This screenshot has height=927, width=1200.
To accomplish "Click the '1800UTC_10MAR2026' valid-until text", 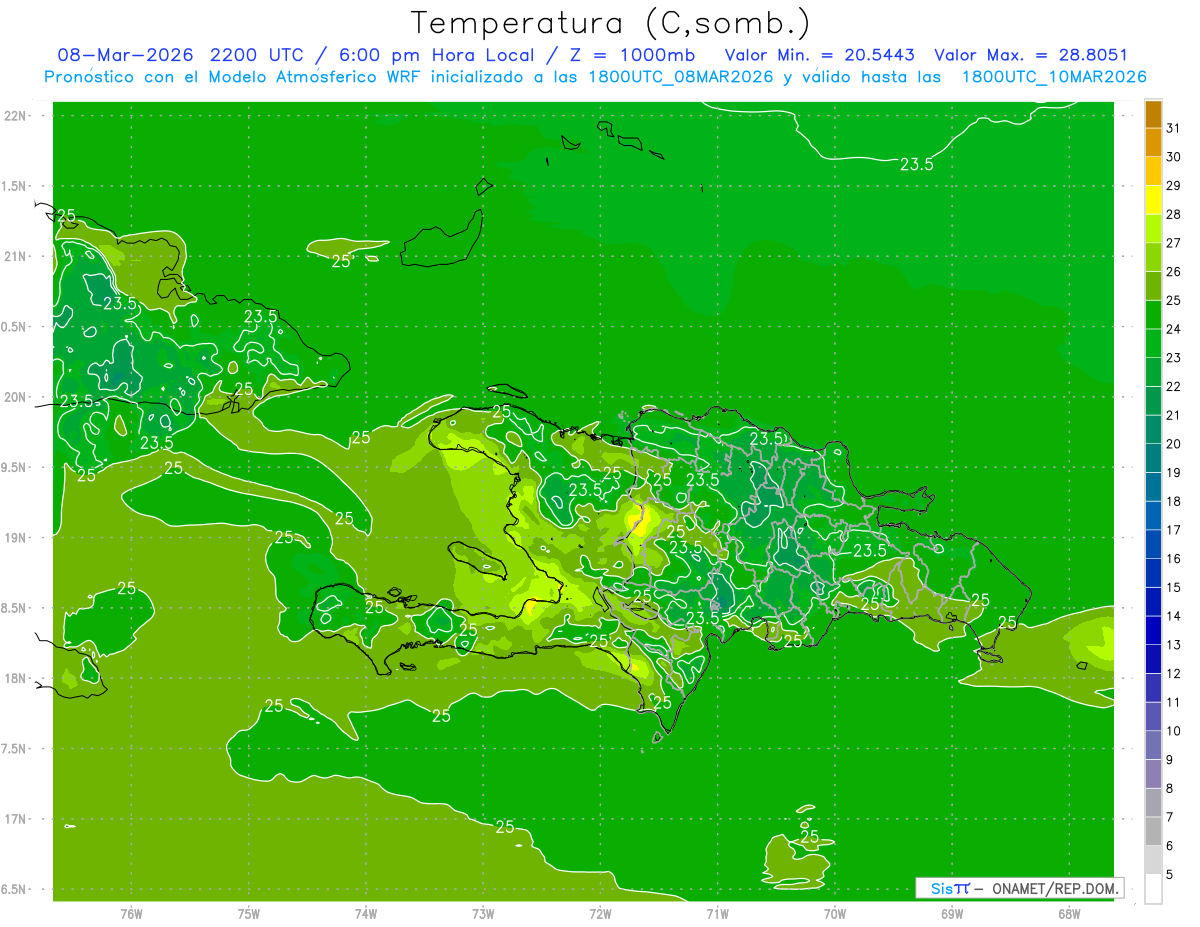I will 1053,77.
